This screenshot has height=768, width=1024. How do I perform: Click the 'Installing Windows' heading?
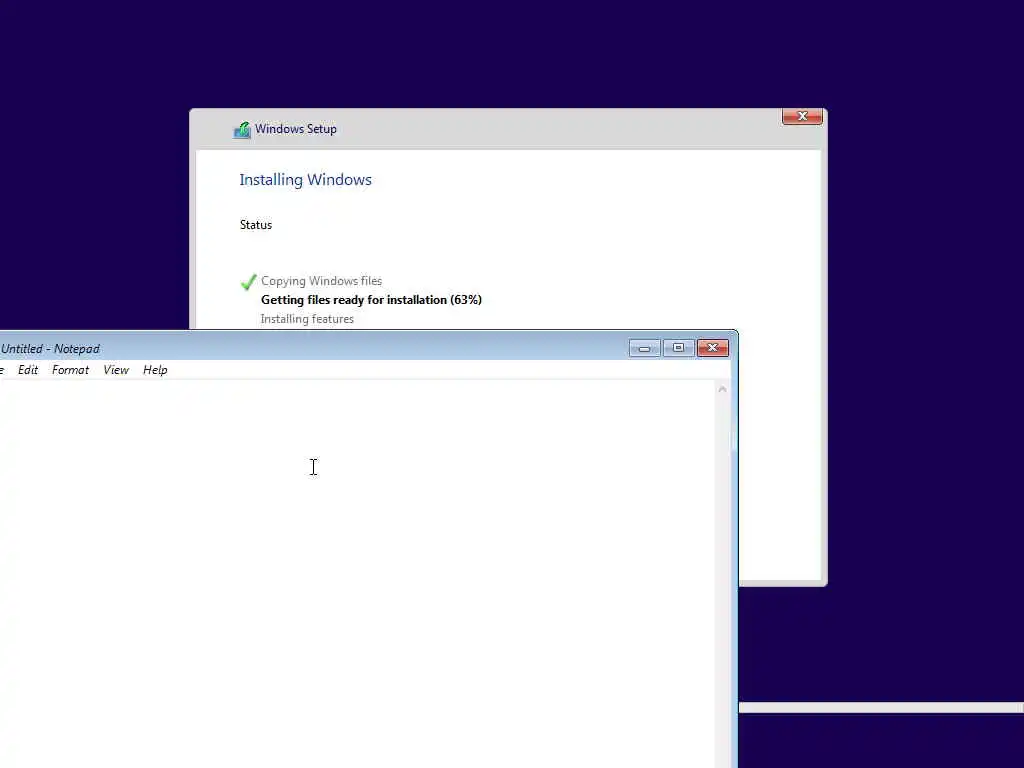click(306, 180)
